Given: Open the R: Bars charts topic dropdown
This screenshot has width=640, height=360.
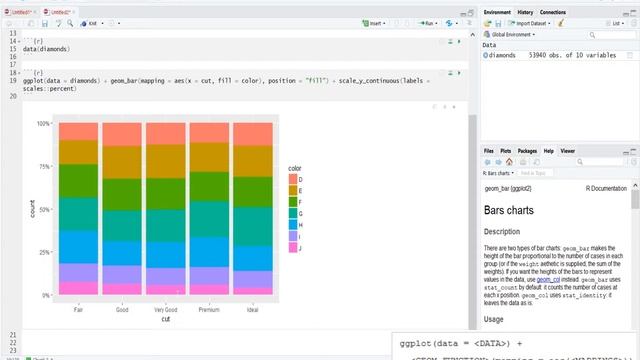Looking at the screenshot, I should click(498, 173).
